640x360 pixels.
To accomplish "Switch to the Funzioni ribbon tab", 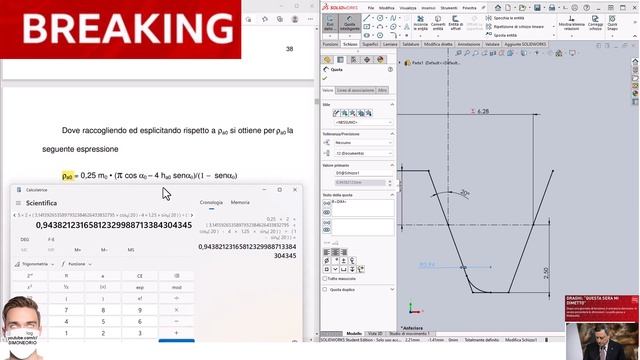I will click(330, 44).
